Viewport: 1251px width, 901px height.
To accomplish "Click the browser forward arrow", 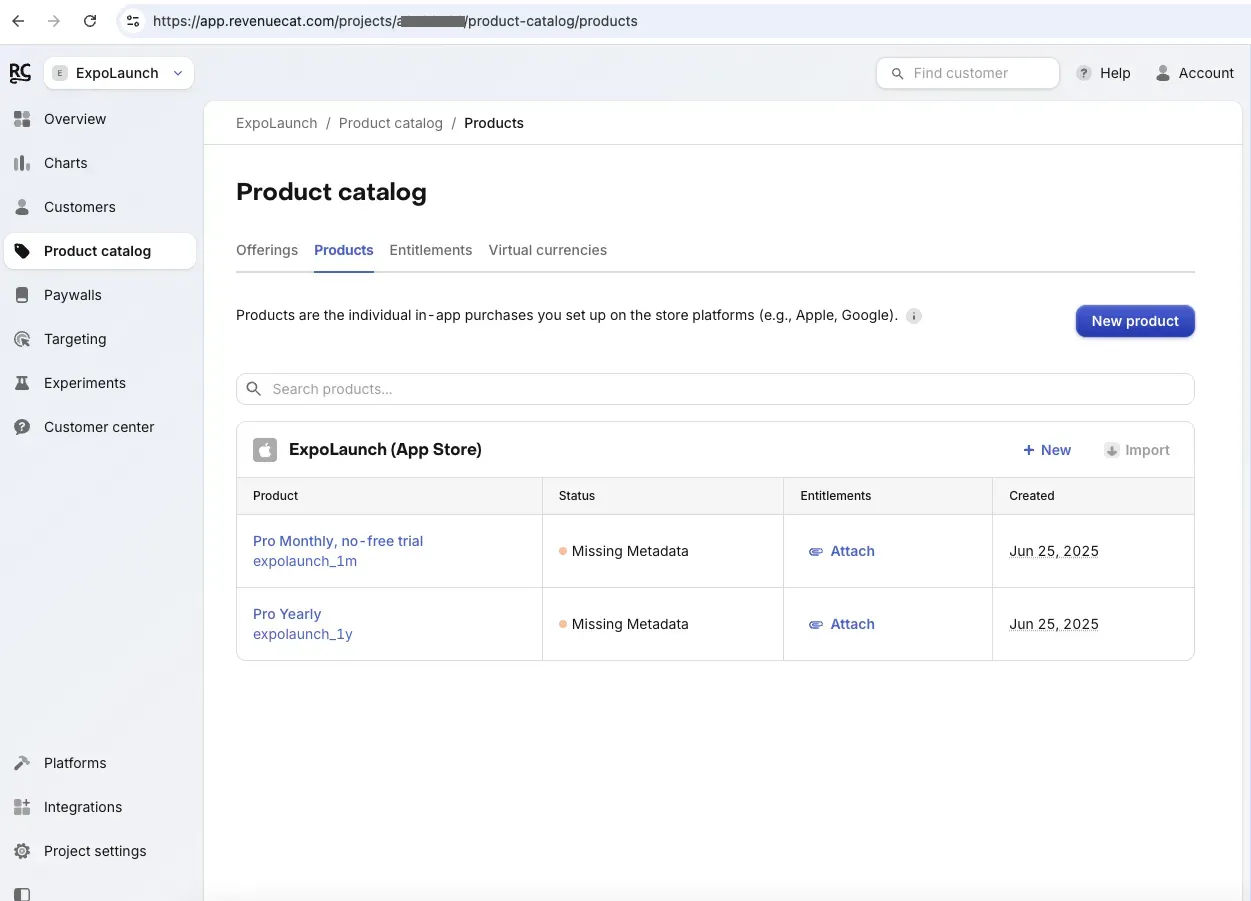I will [54, 21].
